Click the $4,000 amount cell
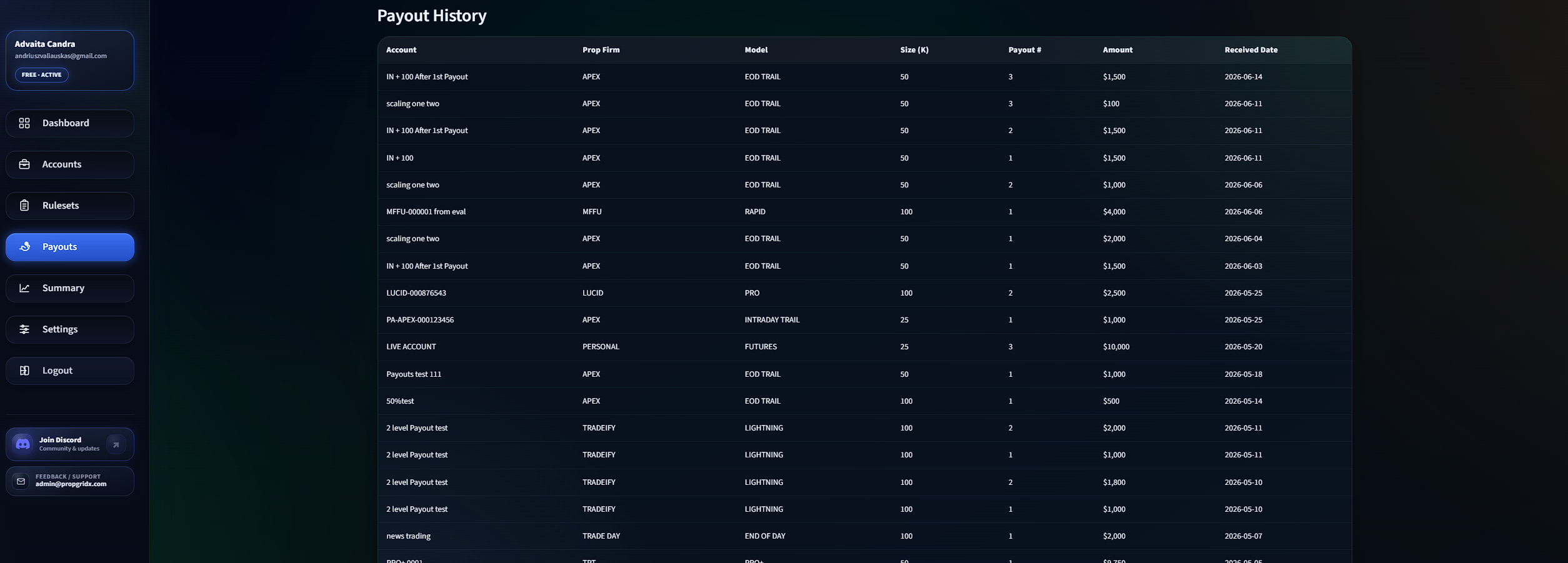 point(1114,212)
